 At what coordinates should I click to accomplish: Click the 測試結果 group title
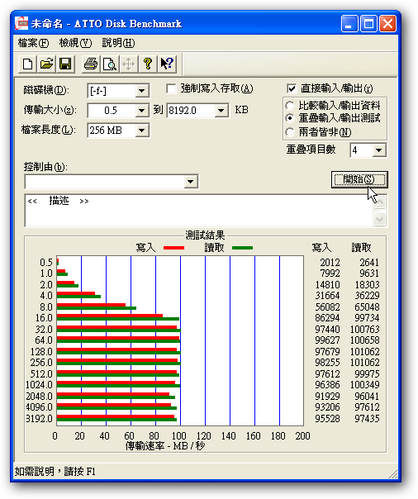click(205, 235)
